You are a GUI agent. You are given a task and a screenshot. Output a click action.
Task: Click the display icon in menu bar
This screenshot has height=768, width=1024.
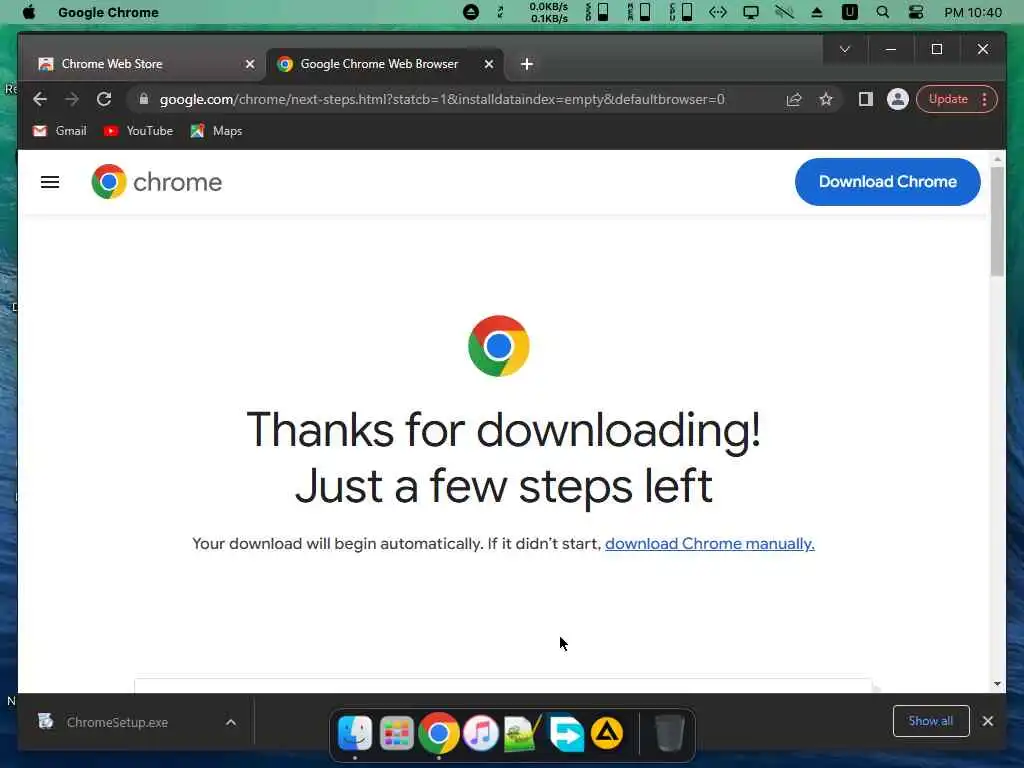point(750,12)
